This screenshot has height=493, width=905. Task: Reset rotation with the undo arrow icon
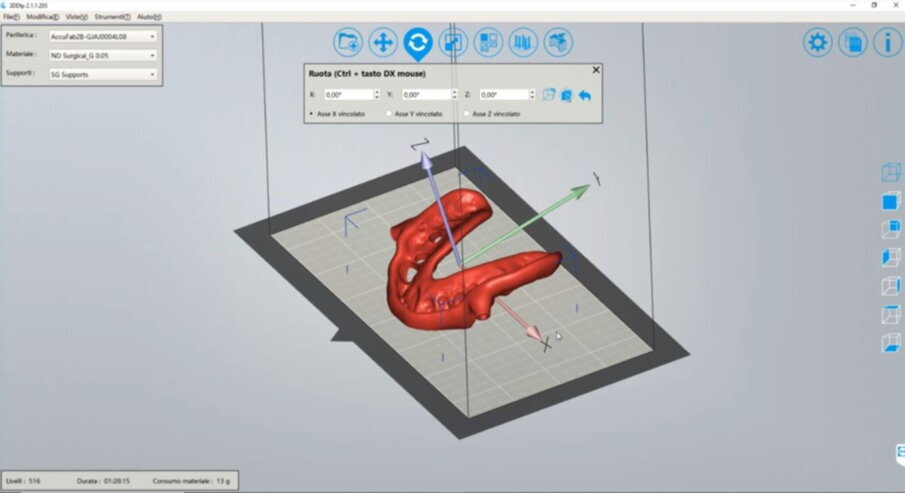(585, 95)
